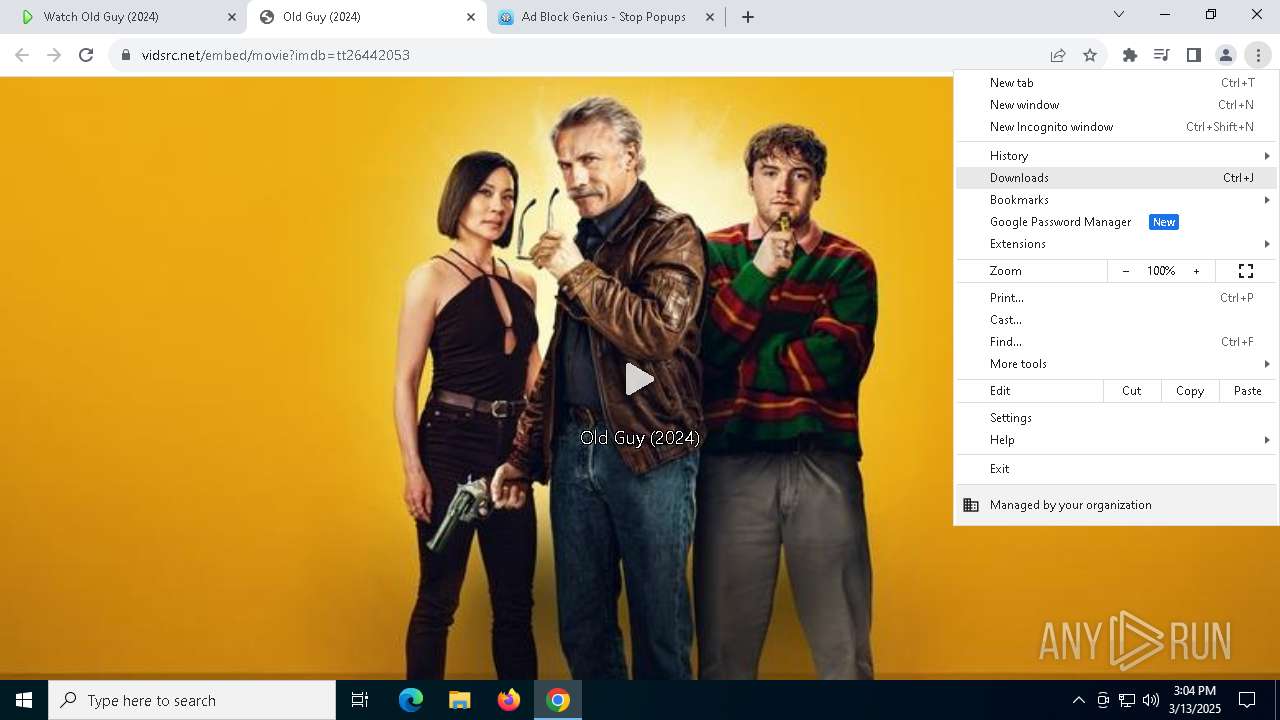This screenshot has width=1280, height=720.
Task: Choose Exit from the menu
Action: pos(1116,469)
